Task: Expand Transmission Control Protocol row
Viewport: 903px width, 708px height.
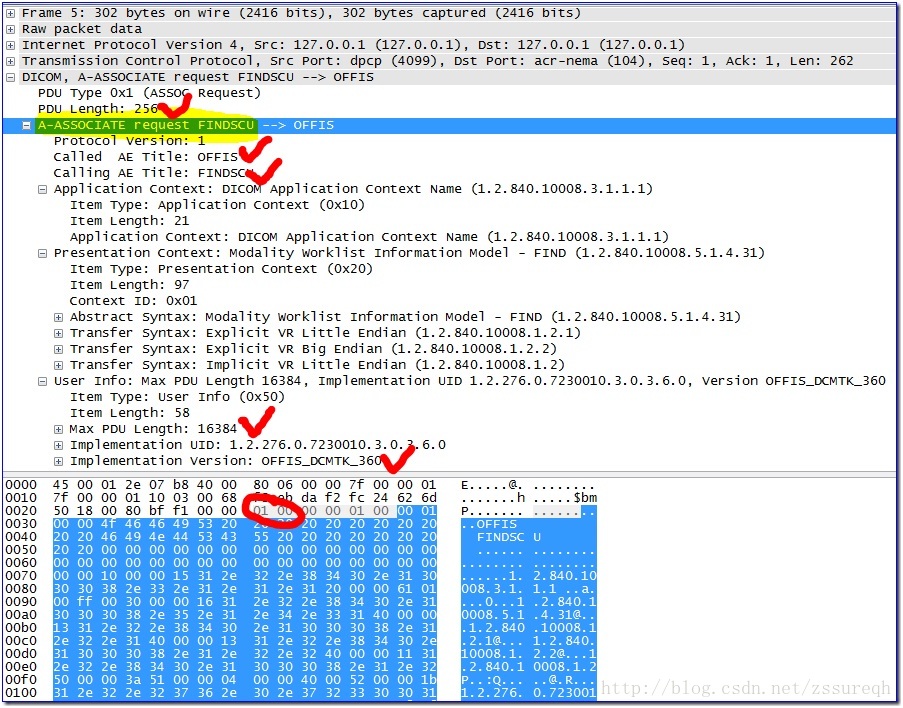Action: 10,61
